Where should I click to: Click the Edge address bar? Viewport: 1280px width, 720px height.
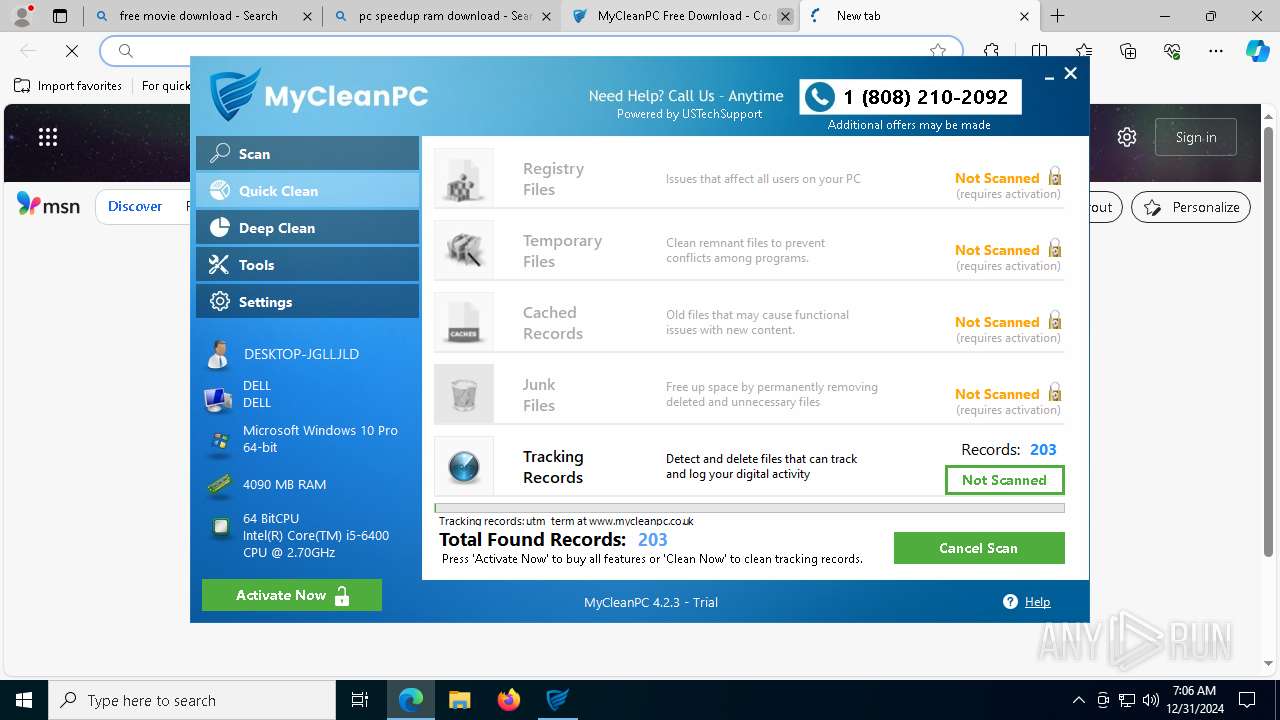click(530, 50)
